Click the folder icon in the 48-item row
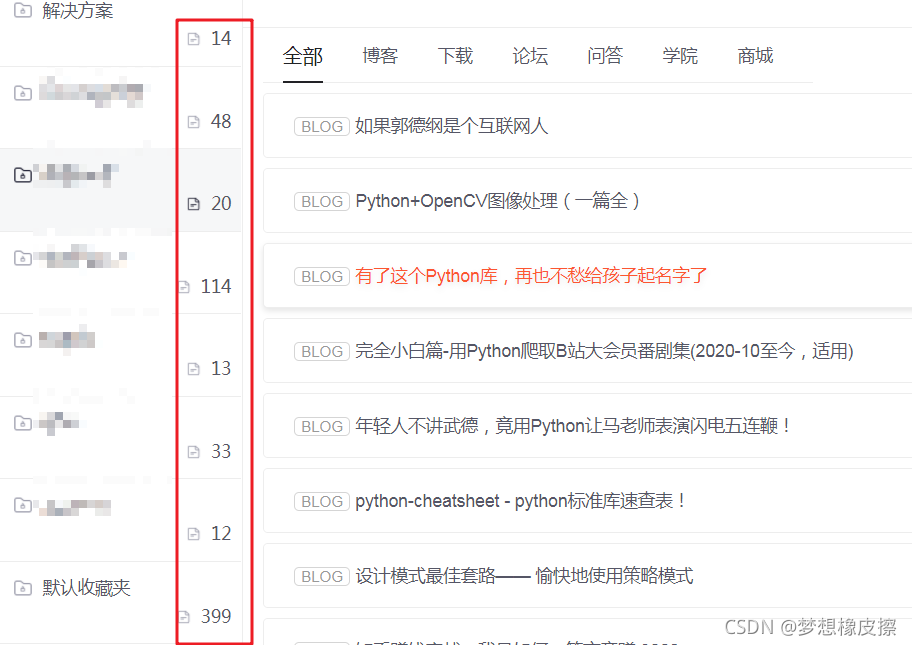 click(23, 92)
